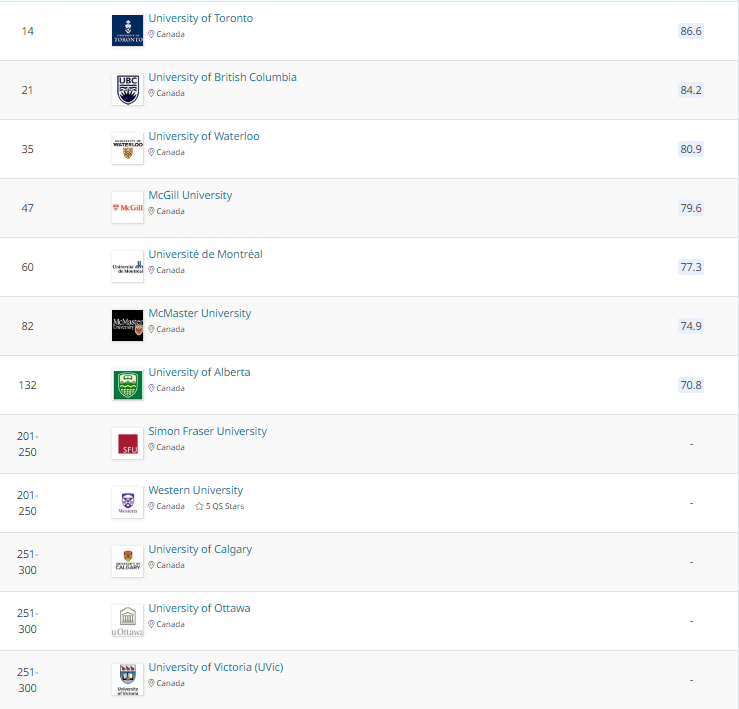Click the University of Toronto logo

(127, 31)
